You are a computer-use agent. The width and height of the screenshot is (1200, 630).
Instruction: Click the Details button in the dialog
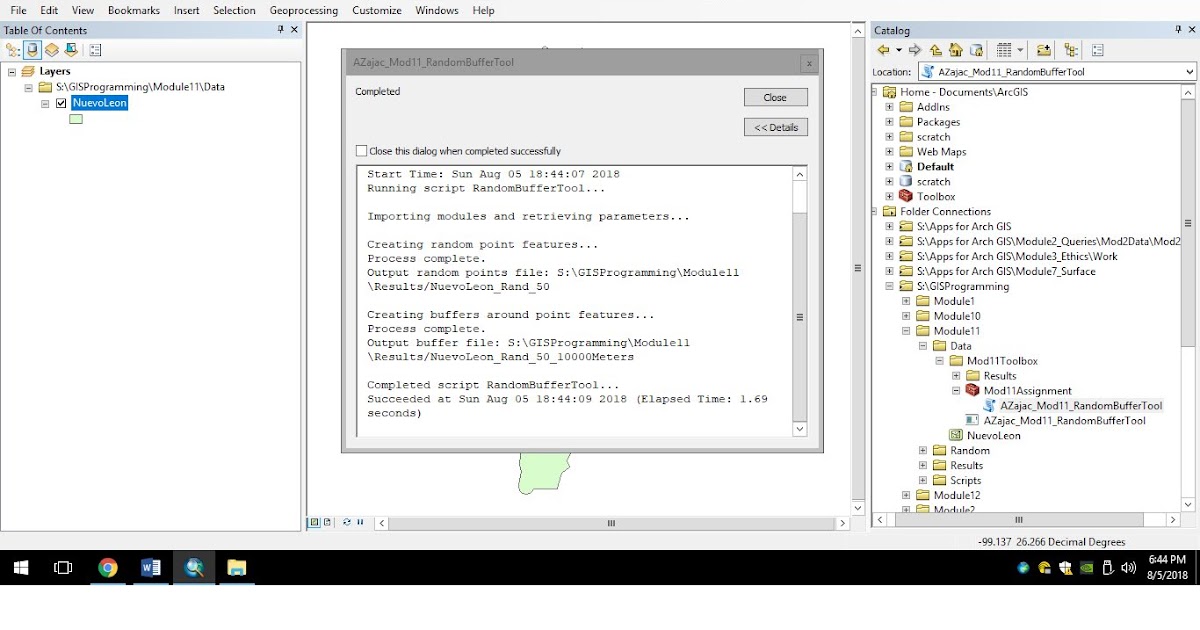[x=775, y=125]
